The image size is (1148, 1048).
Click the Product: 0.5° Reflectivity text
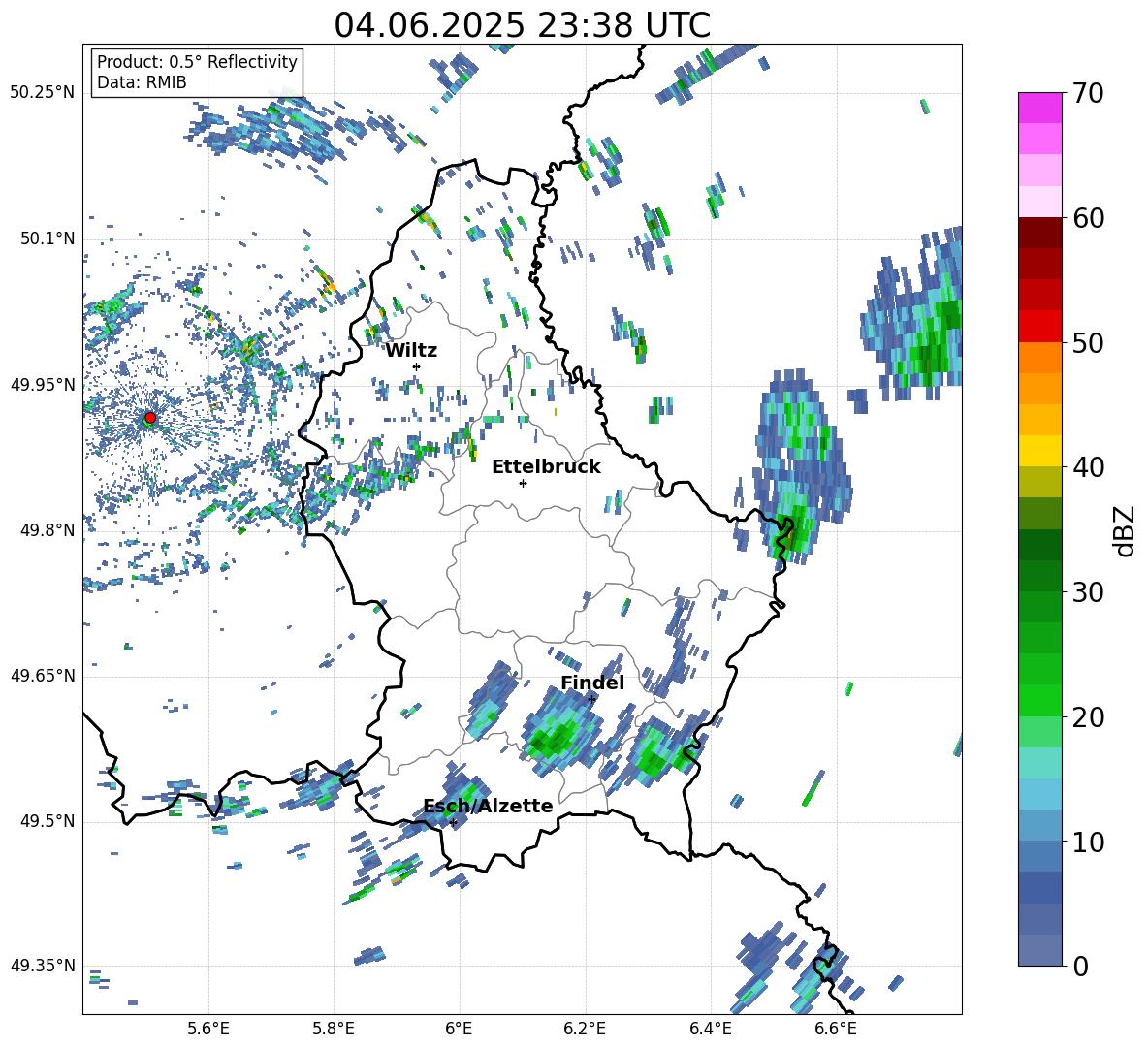197,61
